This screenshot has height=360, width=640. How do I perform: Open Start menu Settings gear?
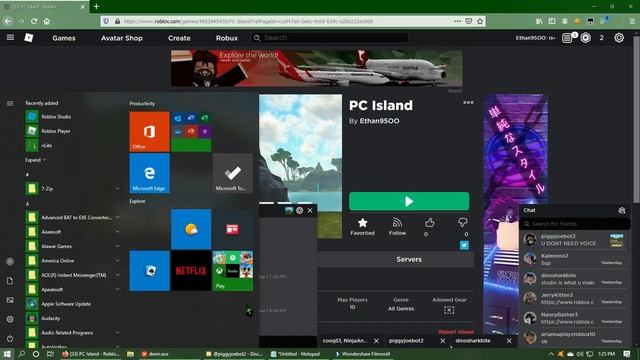10,319
